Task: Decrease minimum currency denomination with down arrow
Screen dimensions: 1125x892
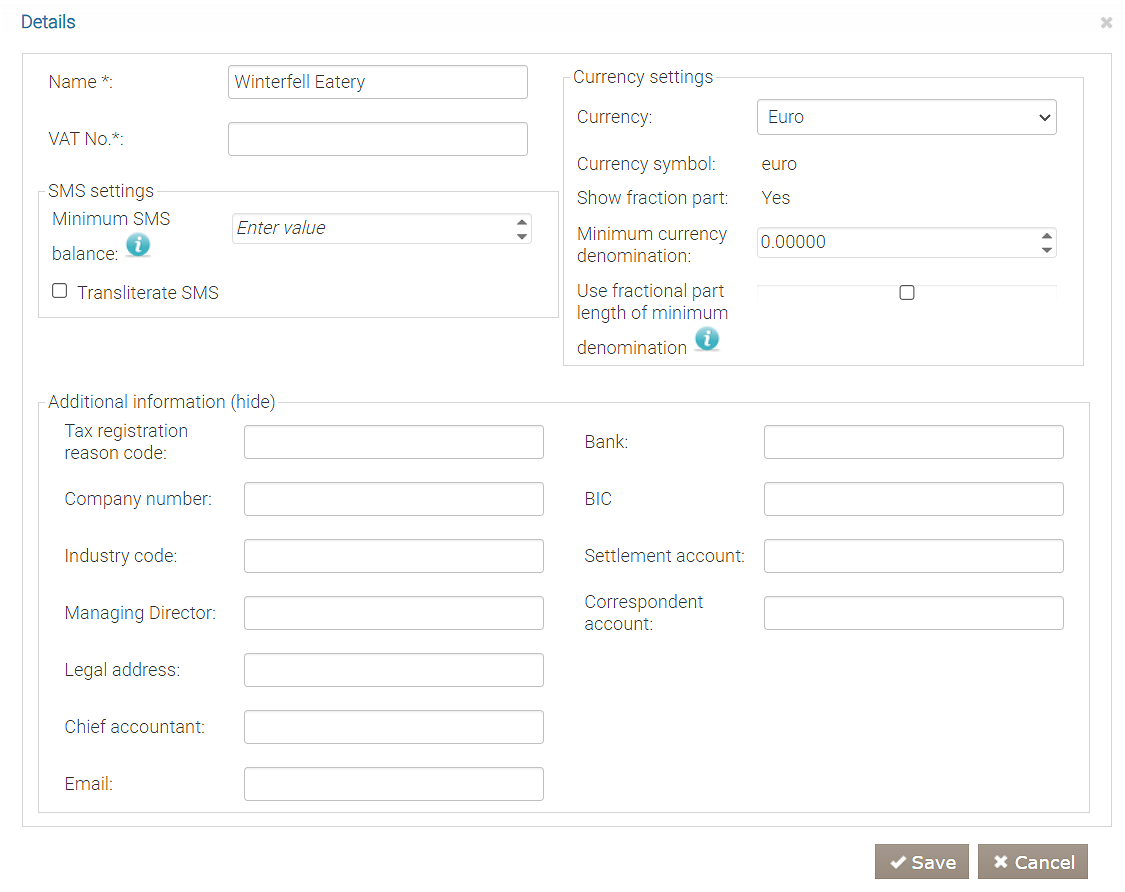Action: pyautogui.click(x=1046, y=249)
